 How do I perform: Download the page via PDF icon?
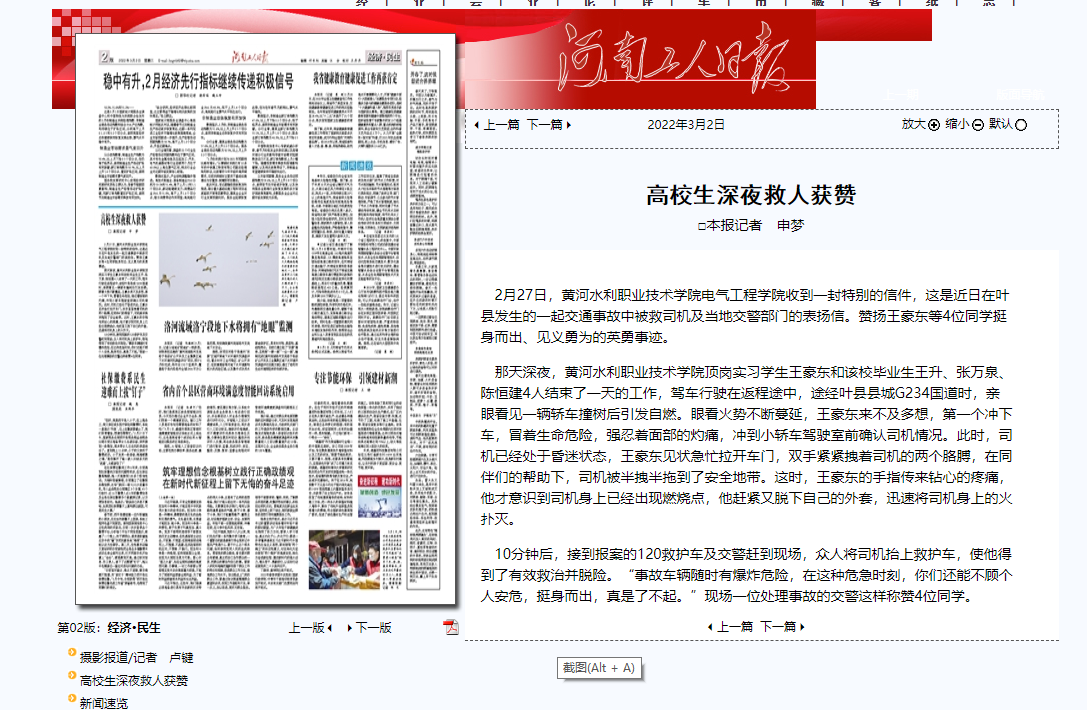click(451, 627)
